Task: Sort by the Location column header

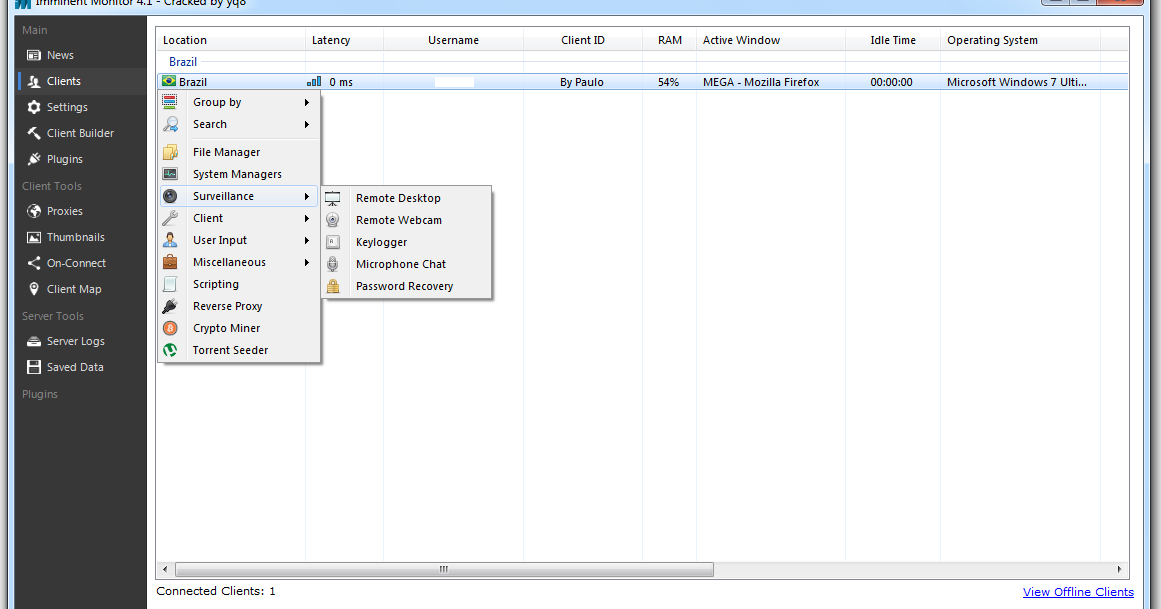Action: (x=231, y=40)
